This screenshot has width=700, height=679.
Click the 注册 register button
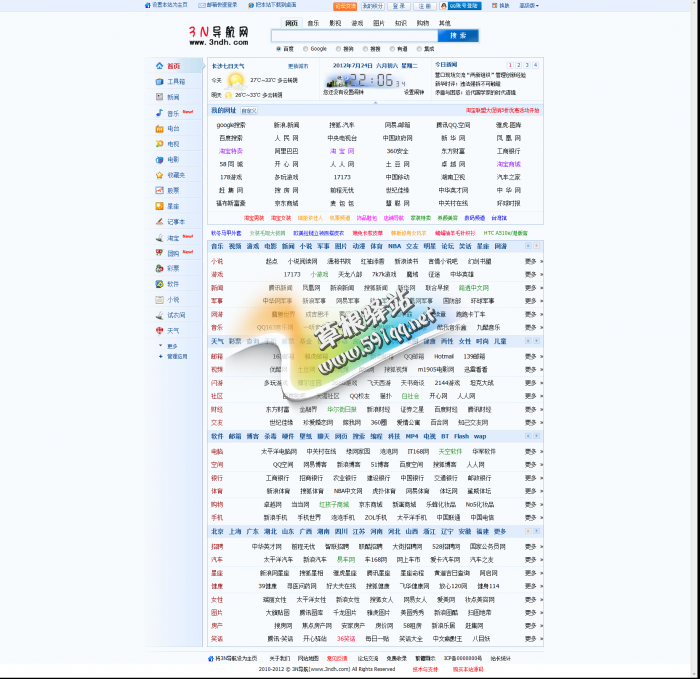pyautogui.click(x=425, y=6)
